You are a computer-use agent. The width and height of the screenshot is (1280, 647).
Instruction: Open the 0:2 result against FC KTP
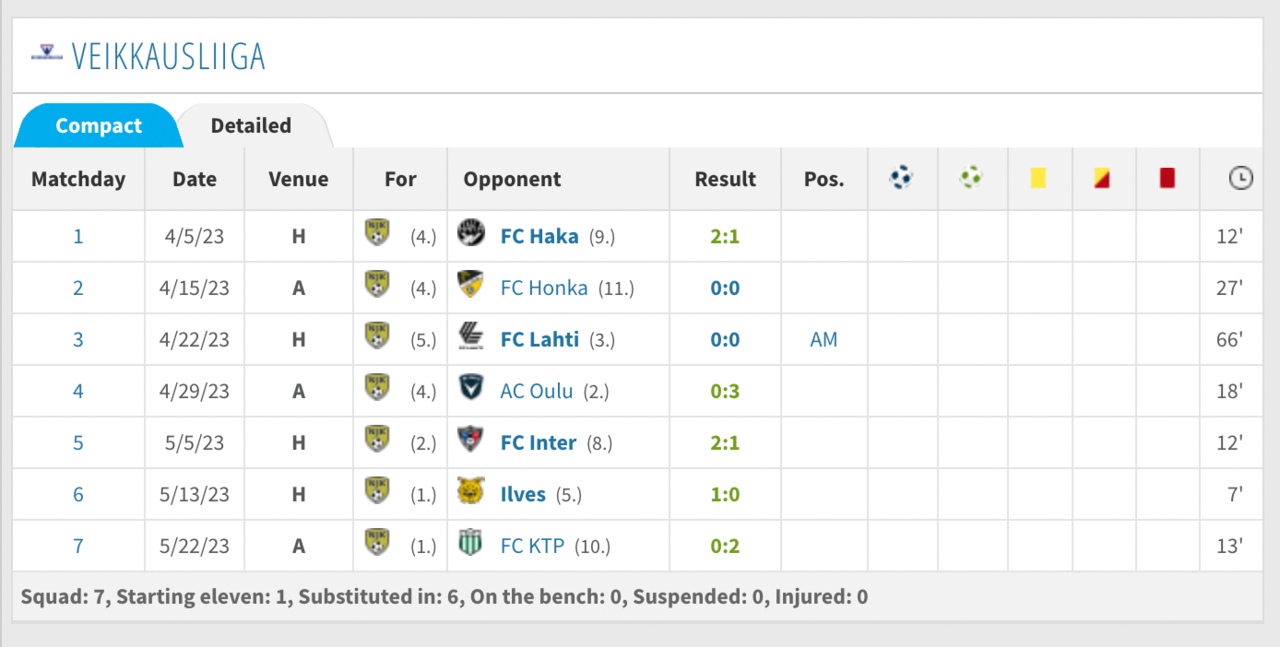(x=724, y=546)
